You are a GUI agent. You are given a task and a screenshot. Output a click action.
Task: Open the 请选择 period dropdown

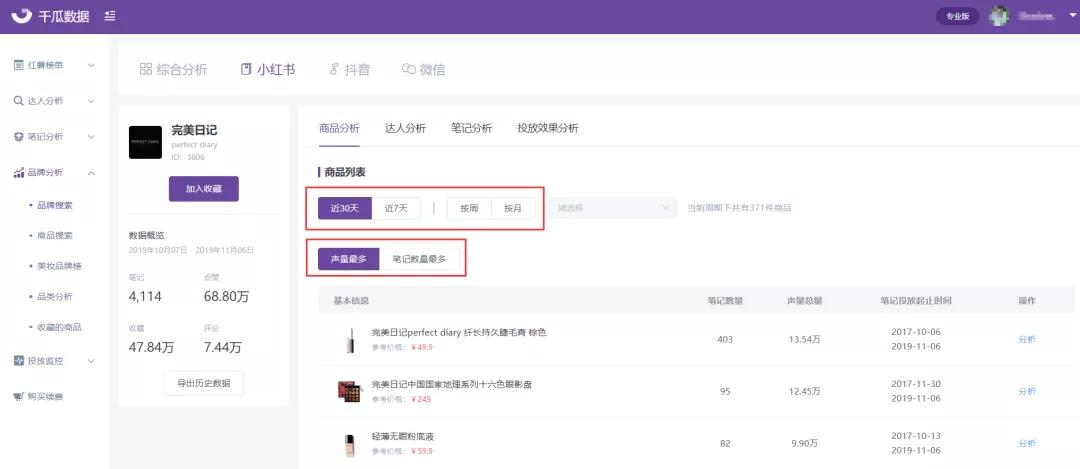pos(612,207)
